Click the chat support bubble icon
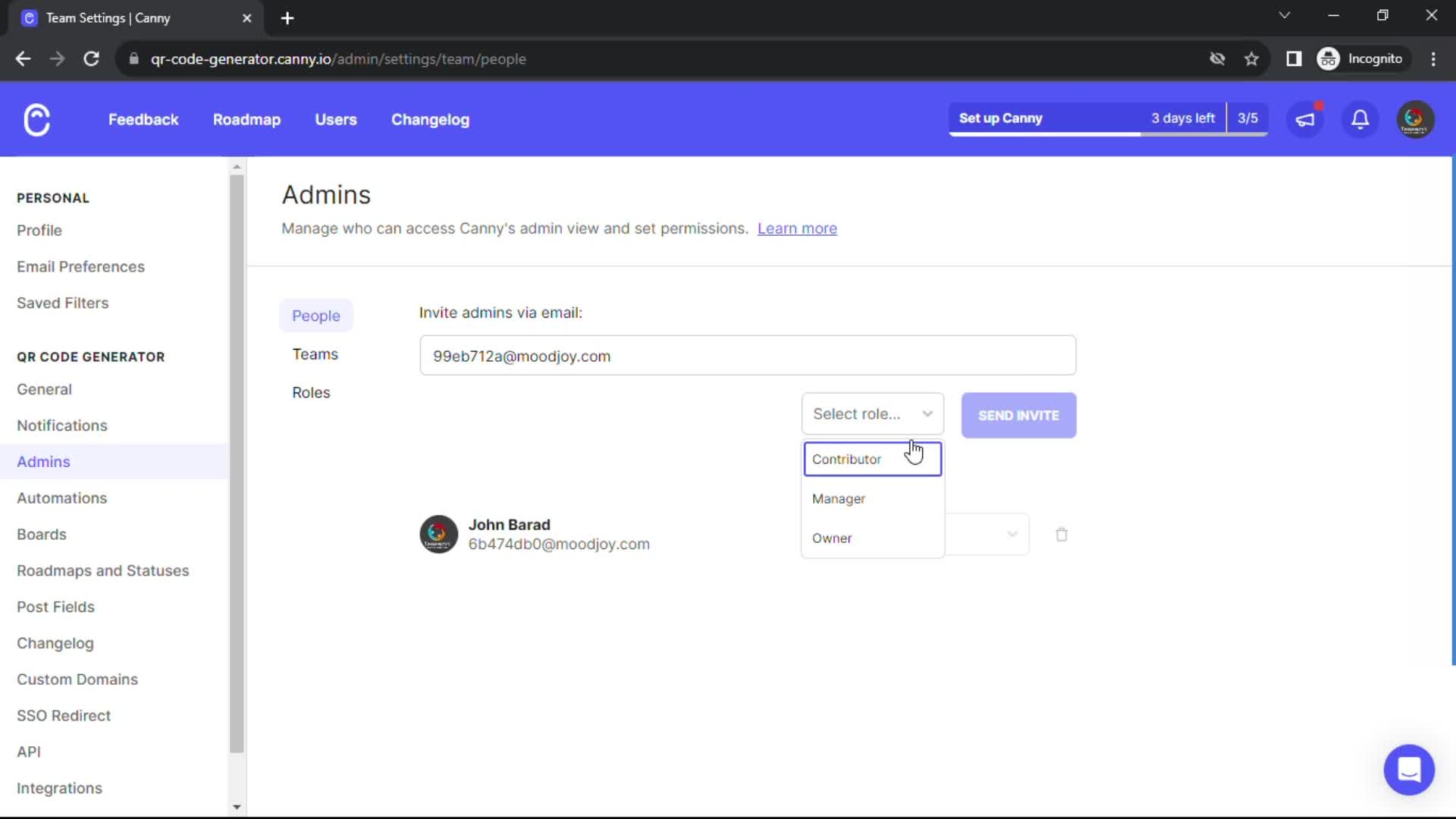Viewport: 1456px width, 819px height. tap(1409, 768)
